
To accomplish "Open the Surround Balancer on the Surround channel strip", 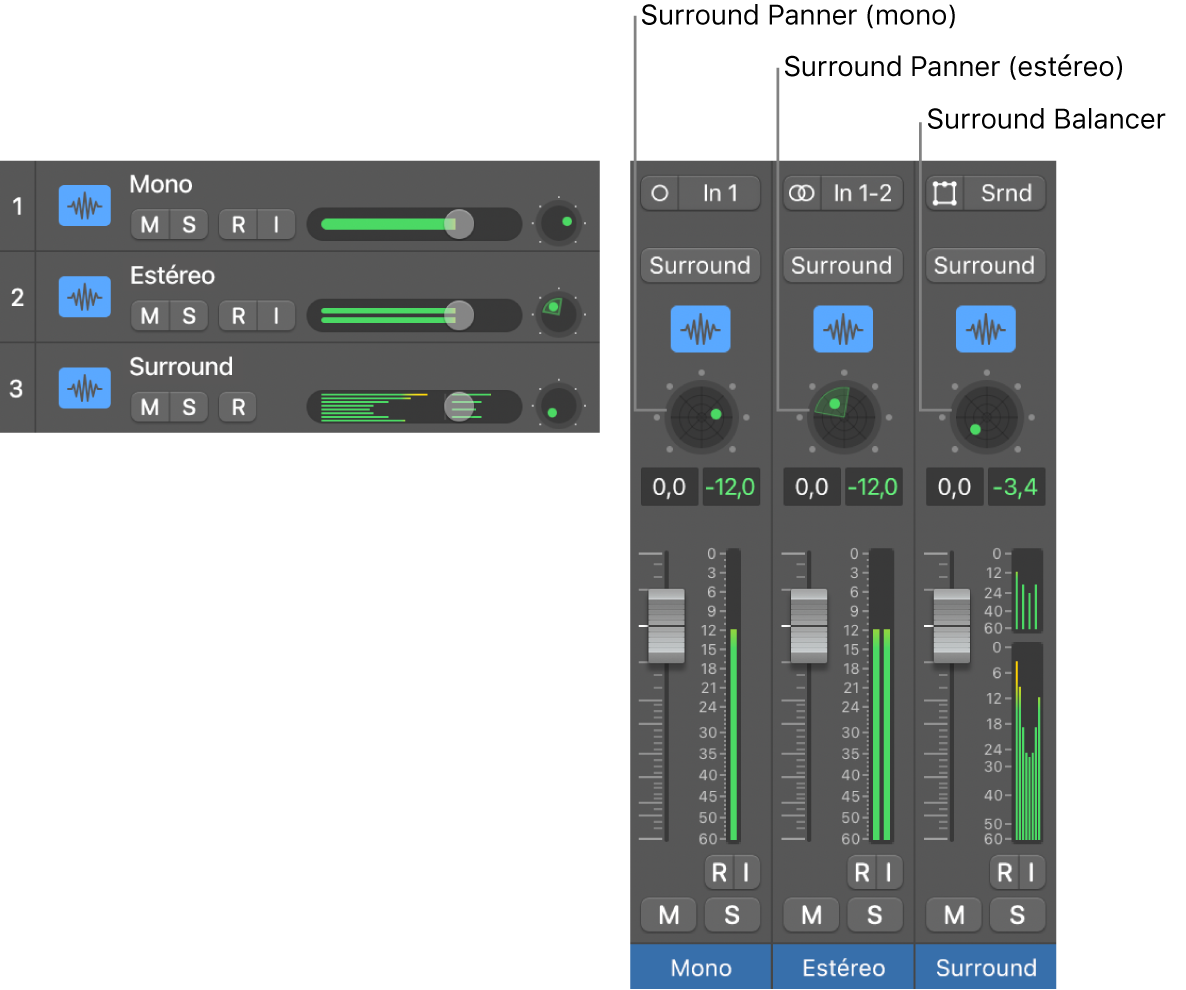I will click(986, 417).
